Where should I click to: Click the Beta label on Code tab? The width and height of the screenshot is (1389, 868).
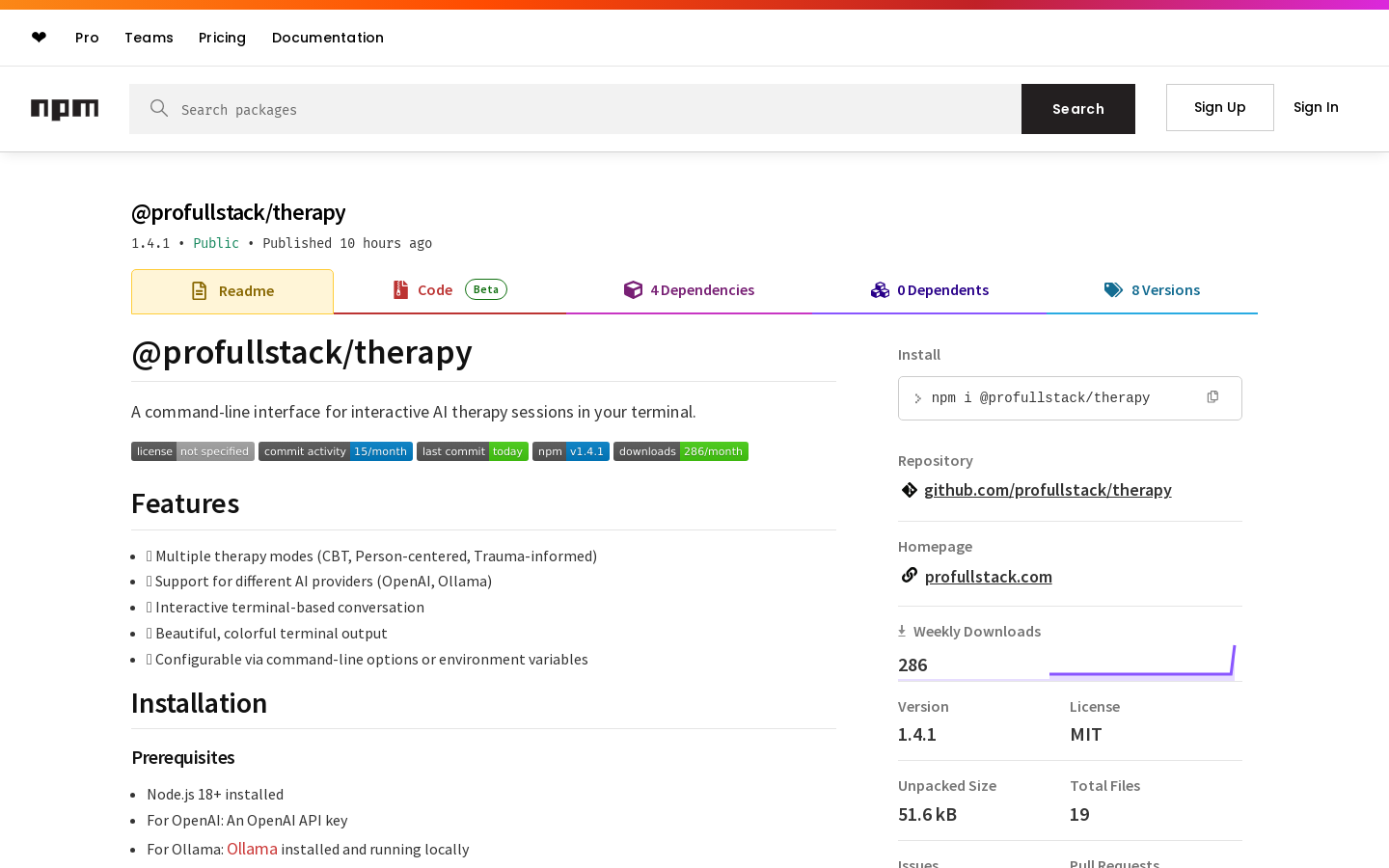pyautogui.click(x=486, y=289)
